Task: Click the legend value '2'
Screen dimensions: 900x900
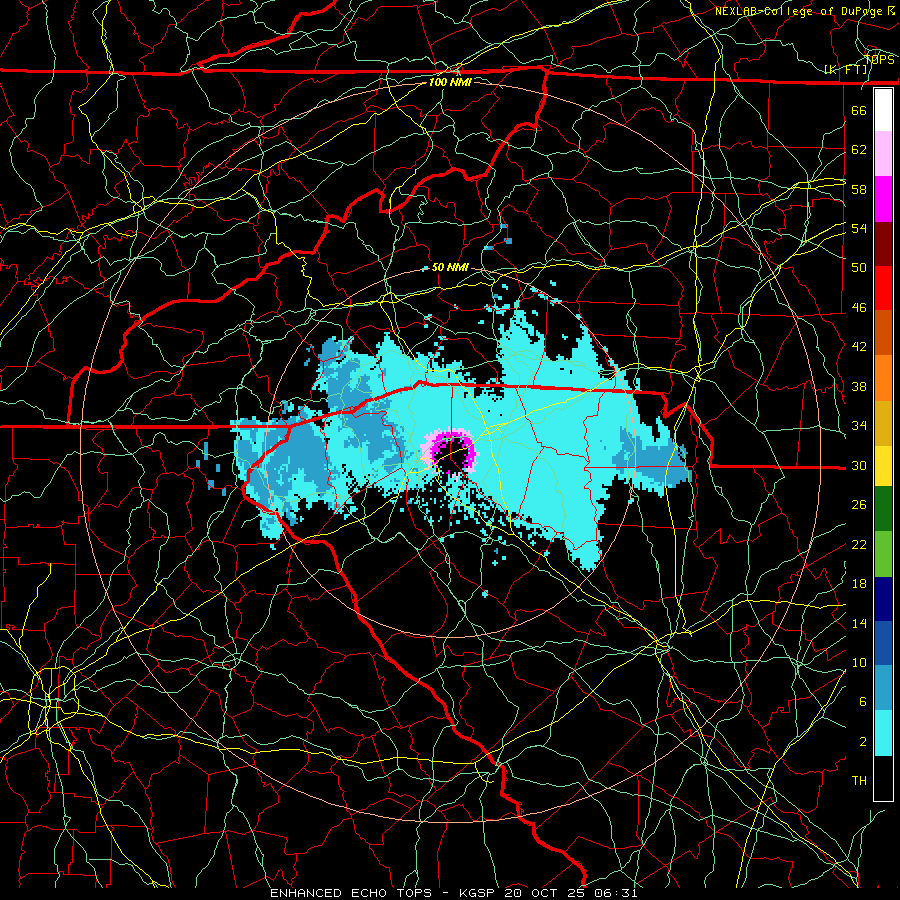Action: (862, 742)
